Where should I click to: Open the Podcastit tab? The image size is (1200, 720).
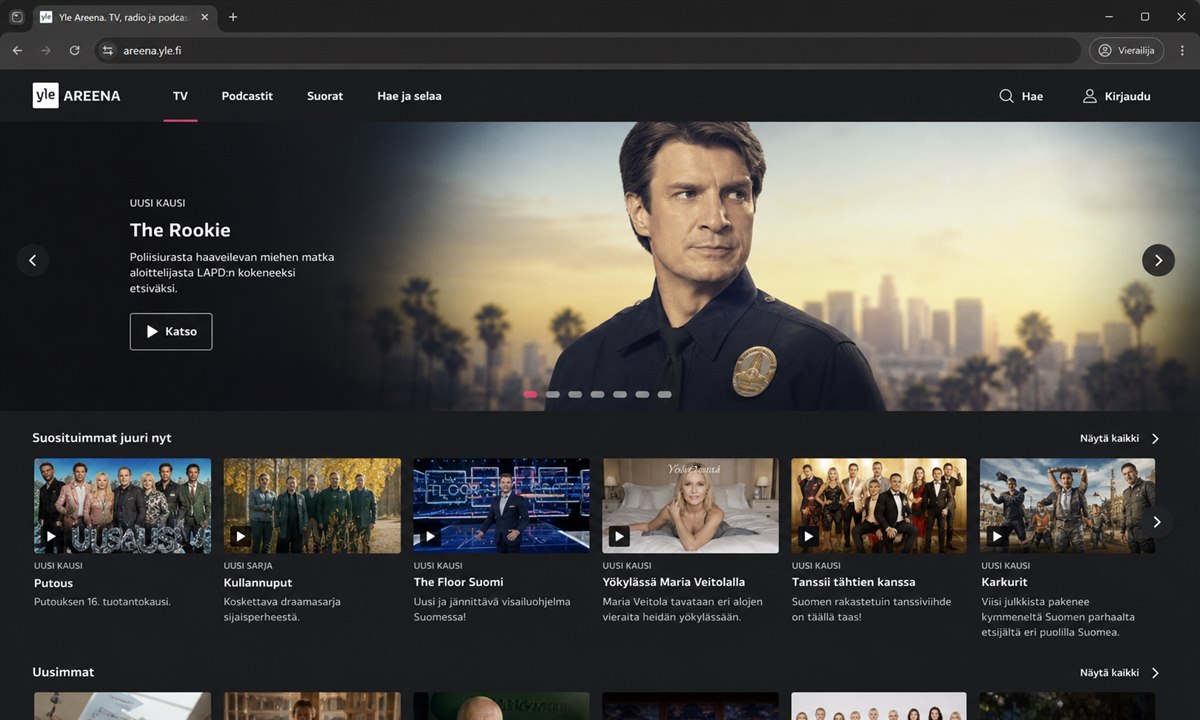tap(247, 96)
